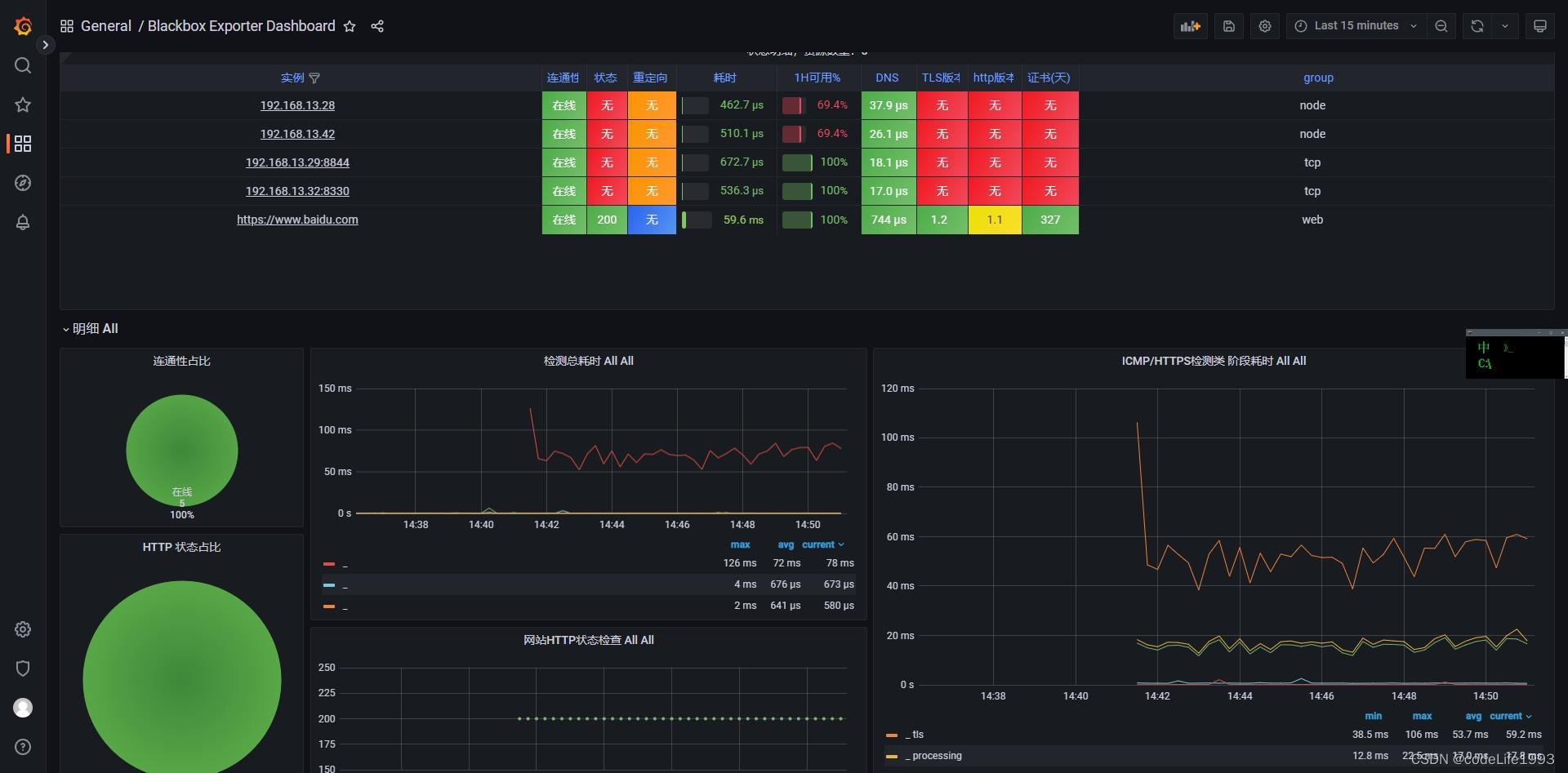
Task: Open the ICMP/HTTPS检测类 阶段耗时 panel menu
Action: [x=1214, y=361]
